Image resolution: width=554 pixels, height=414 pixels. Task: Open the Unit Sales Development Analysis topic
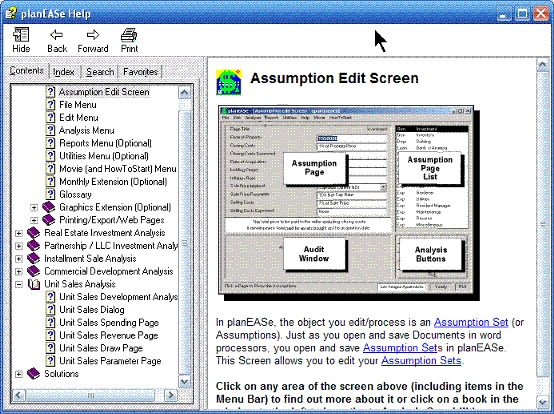pos(118,297)
